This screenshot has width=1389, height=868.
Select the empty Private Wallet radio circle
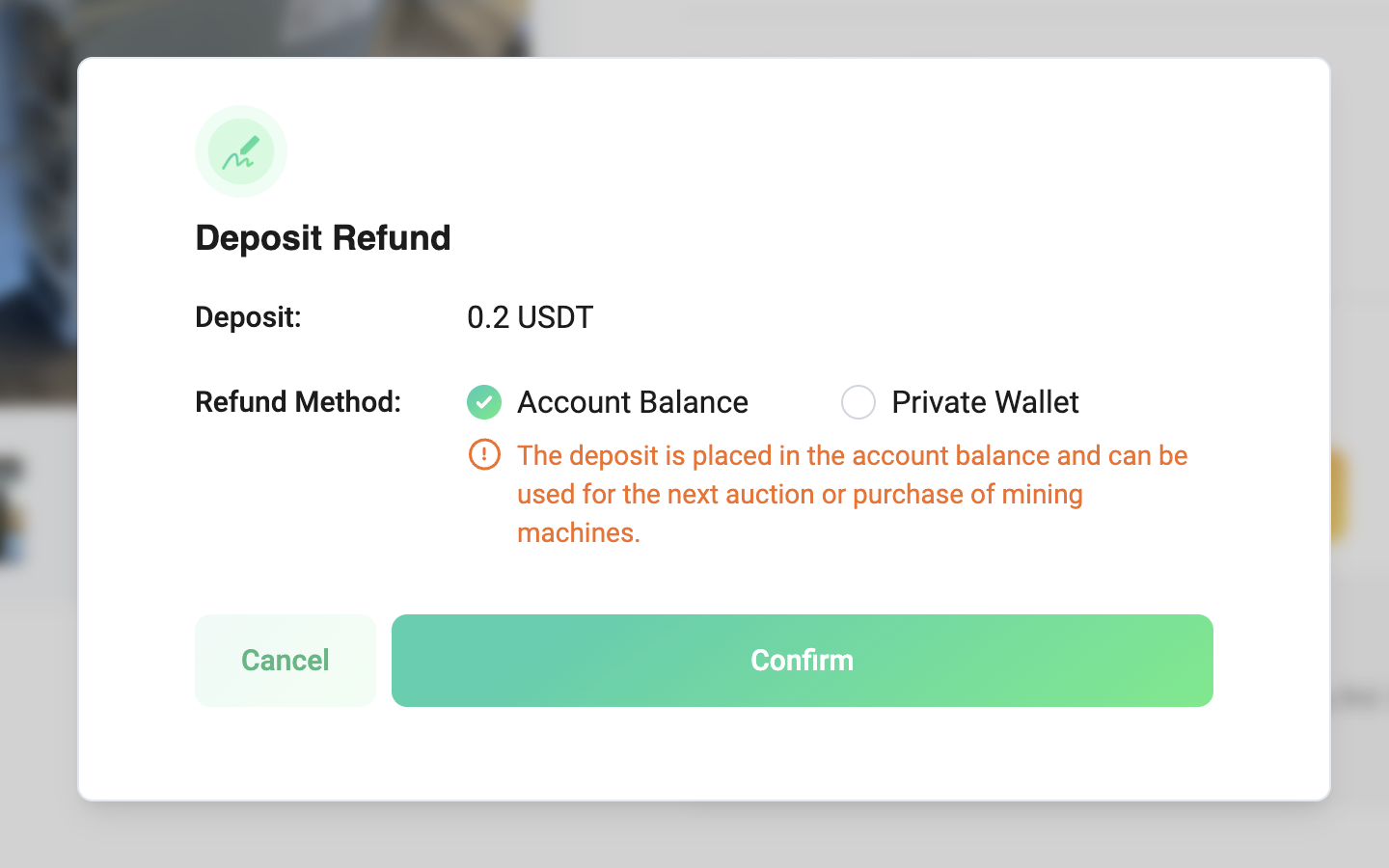pyautogui.click(x=858, y=402)
